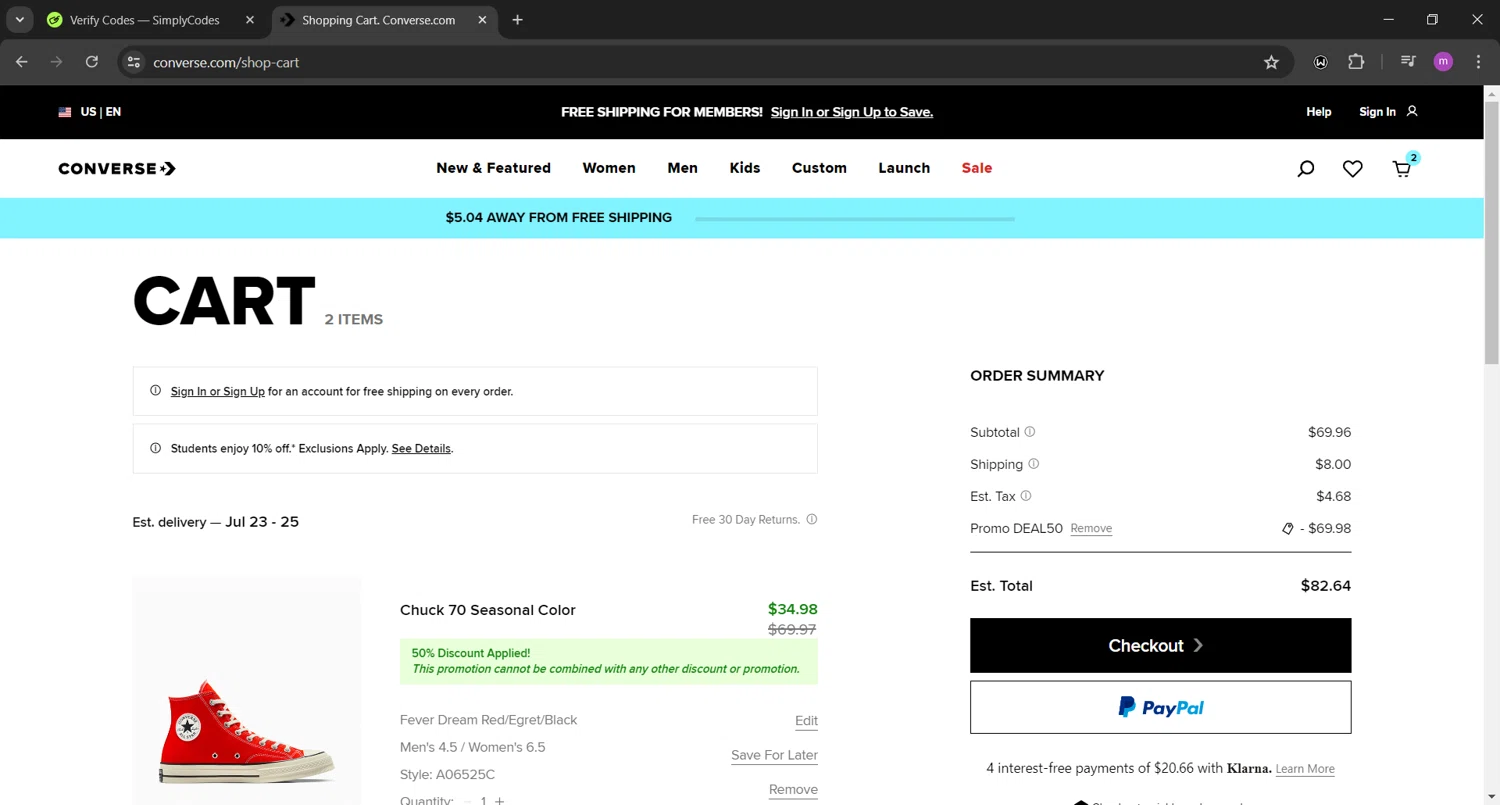This screenshot has height=805, width=1500.
Task: Click Edit for Chuck 70 Seasonal Color
Action: tap(806, 721)
